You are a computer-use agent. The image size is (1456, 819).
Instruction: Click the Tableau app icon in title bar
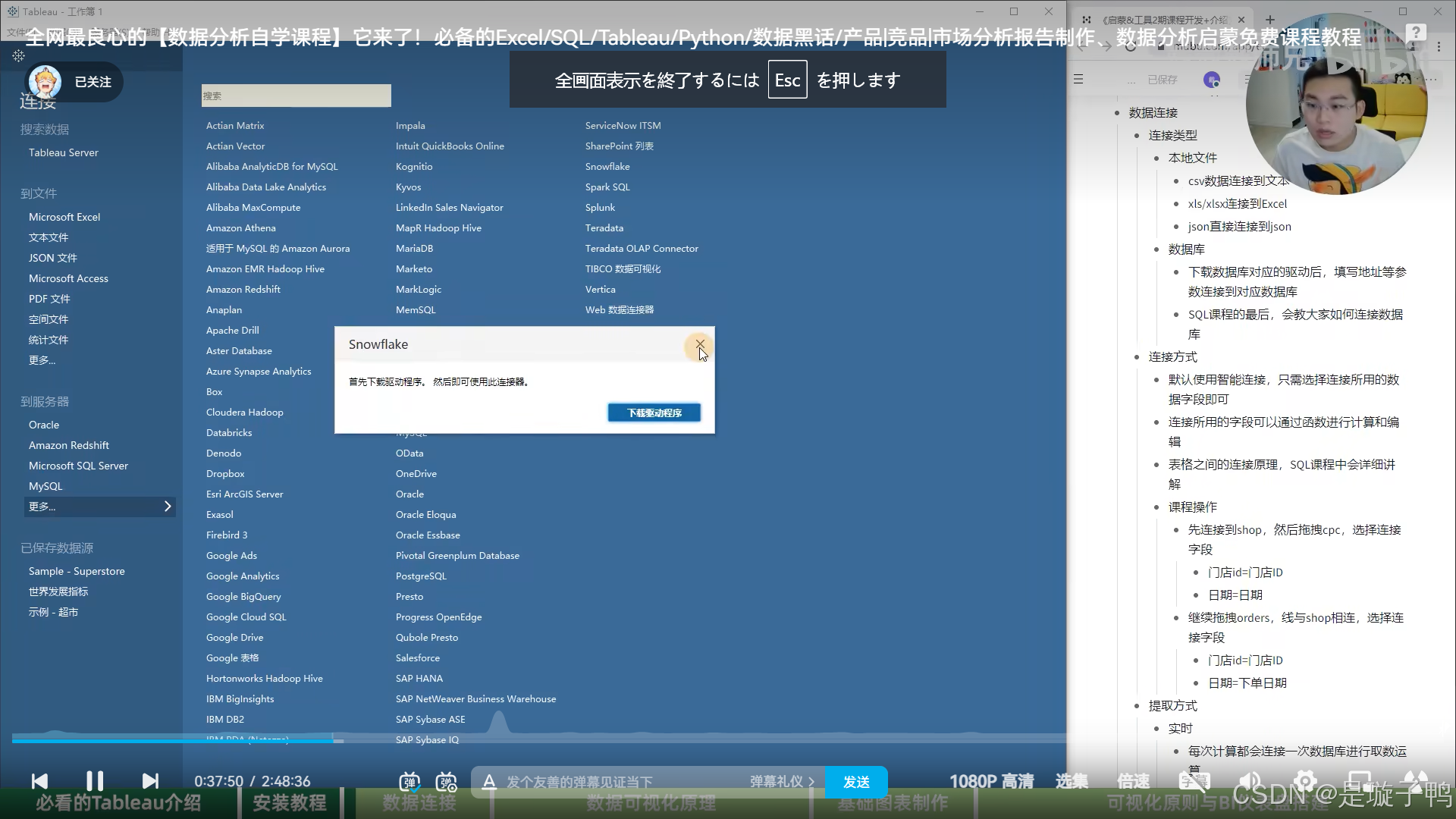click(x=12, y=11)
